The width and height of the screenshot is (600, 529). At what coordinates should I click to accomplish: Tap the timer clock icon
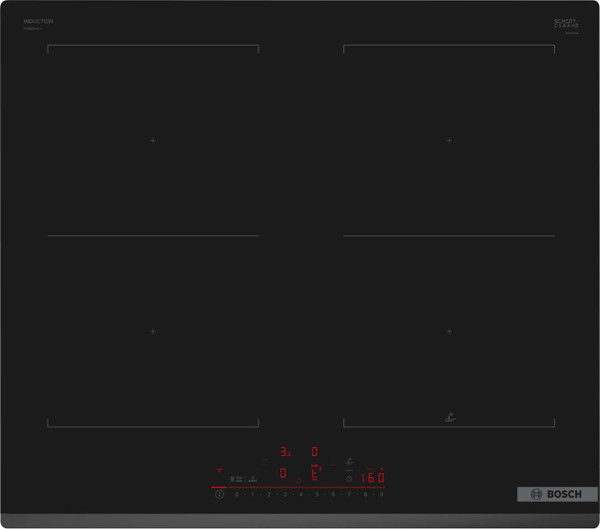coord(349,478)
